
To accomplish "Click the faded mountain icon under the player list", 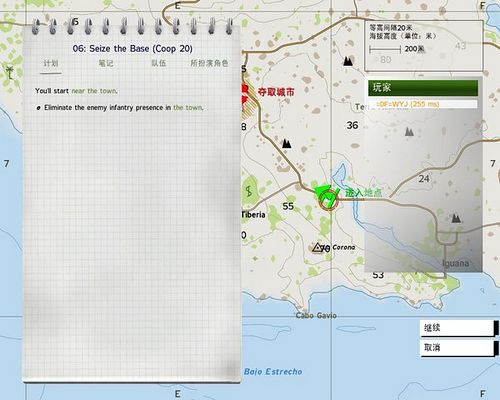I will pyautogui.click(x=409, y=132).
